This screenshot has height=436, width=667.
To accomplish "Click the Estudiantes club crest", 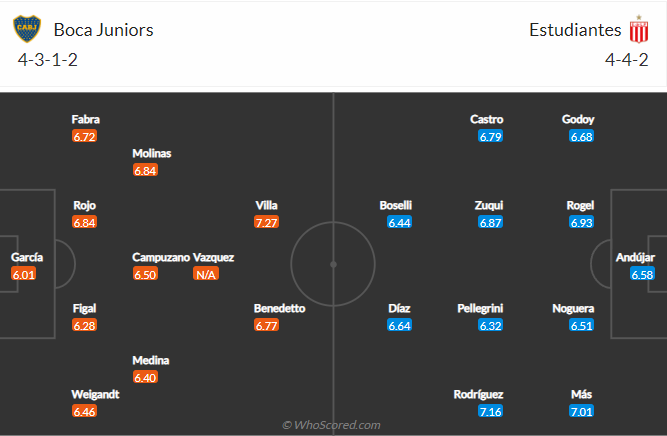I will click(x=637, y=29).
